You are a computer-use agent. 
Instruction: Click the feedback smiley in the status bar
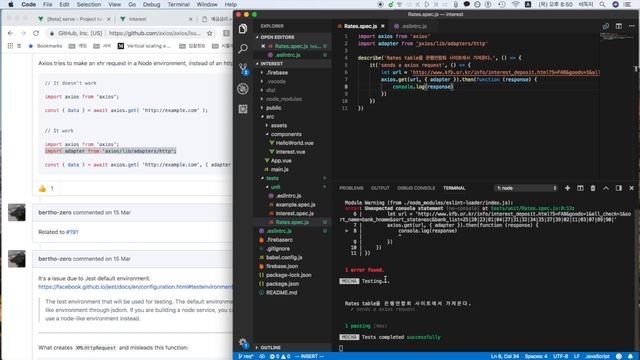619,356
